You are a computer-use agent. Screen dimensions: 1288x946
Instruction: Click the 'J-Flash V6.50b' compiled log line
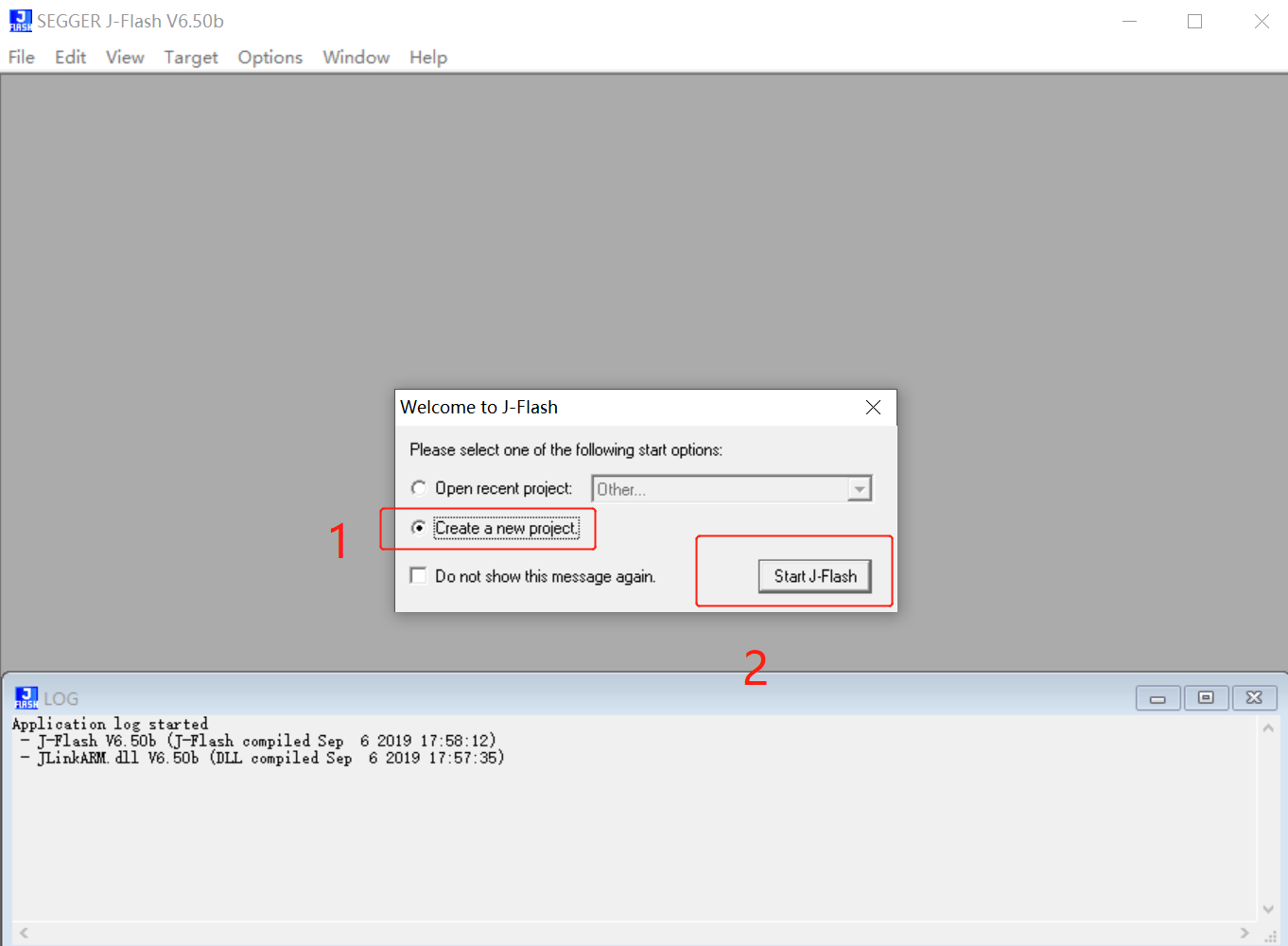coord(257,741)
